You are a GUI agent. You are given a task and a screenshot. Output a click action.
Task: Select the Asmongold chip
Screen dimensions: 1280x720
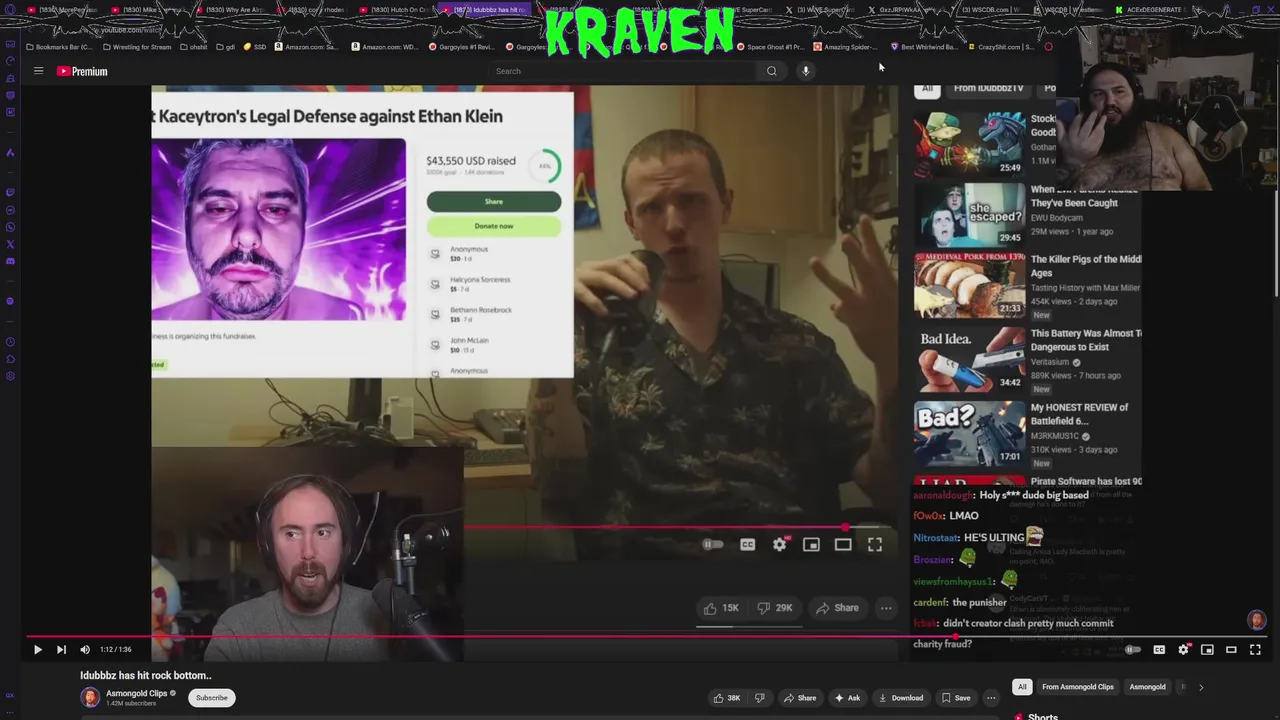tap(1147, 687)
